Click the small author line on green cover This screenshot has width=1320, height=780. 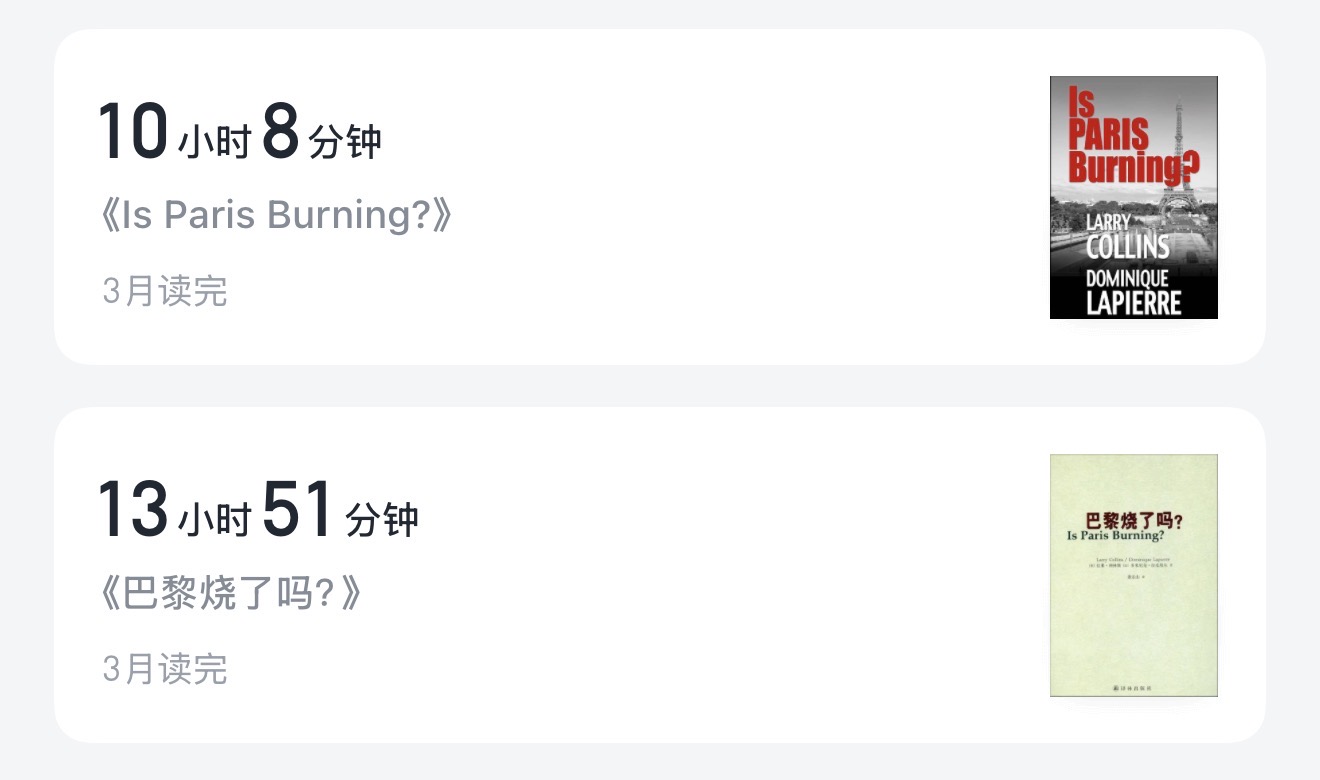click(1133, 558)
